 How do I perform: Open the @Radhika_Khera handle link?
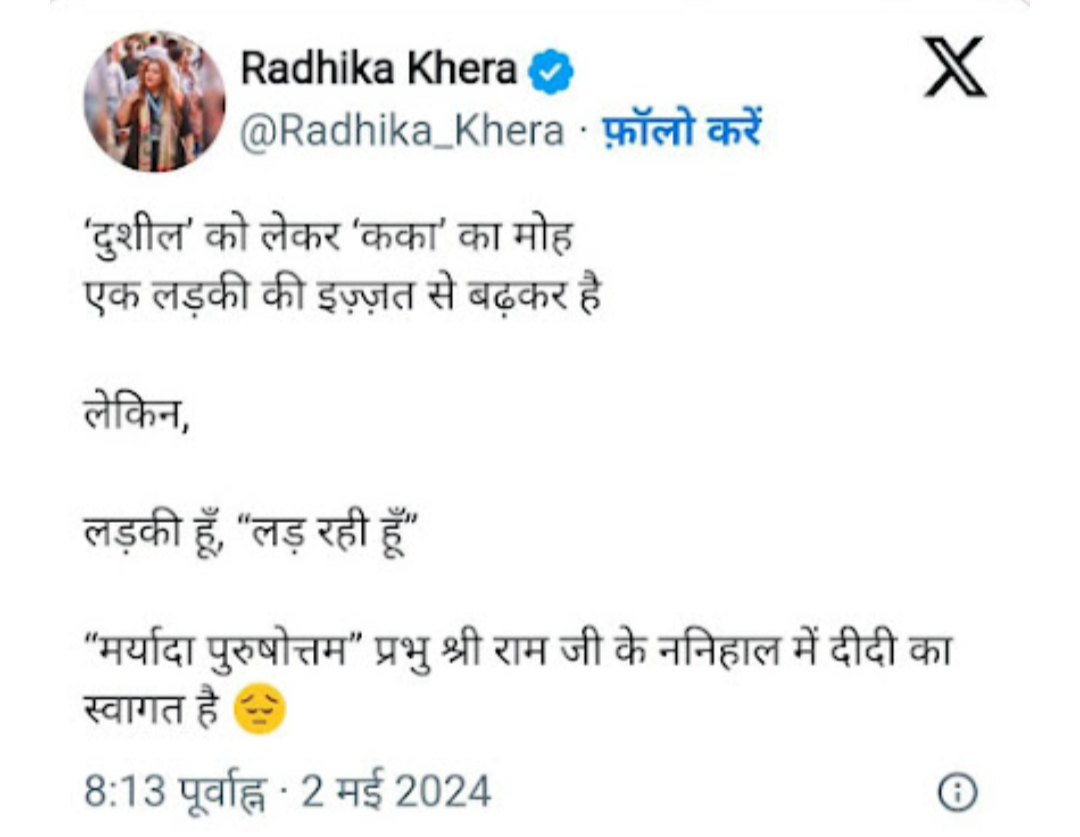[402, 131]
